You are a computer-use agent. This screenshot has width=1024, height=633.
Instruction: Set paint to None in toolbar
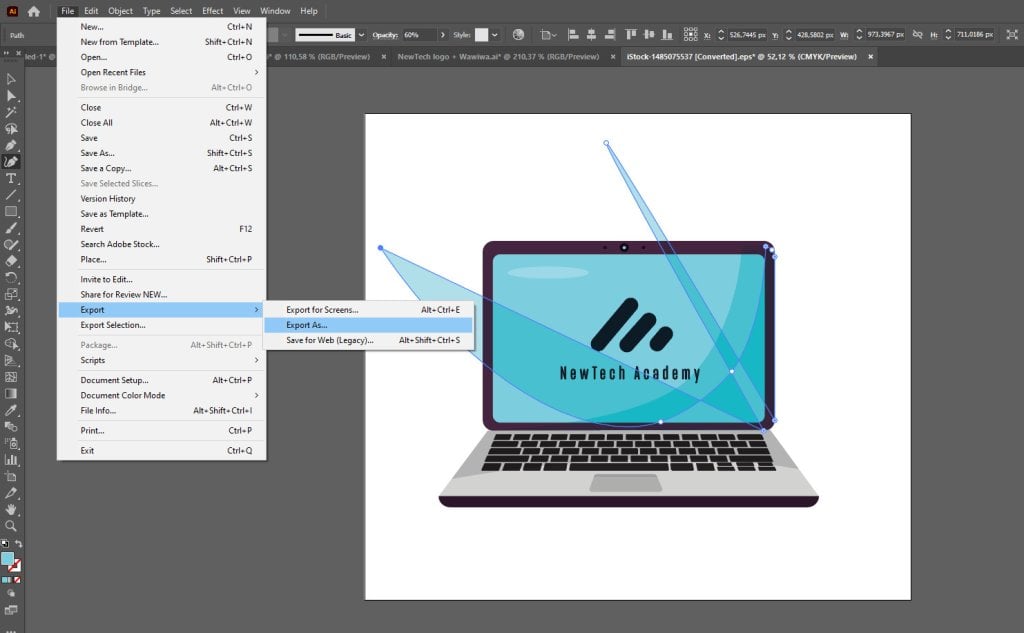click(17, 579)
